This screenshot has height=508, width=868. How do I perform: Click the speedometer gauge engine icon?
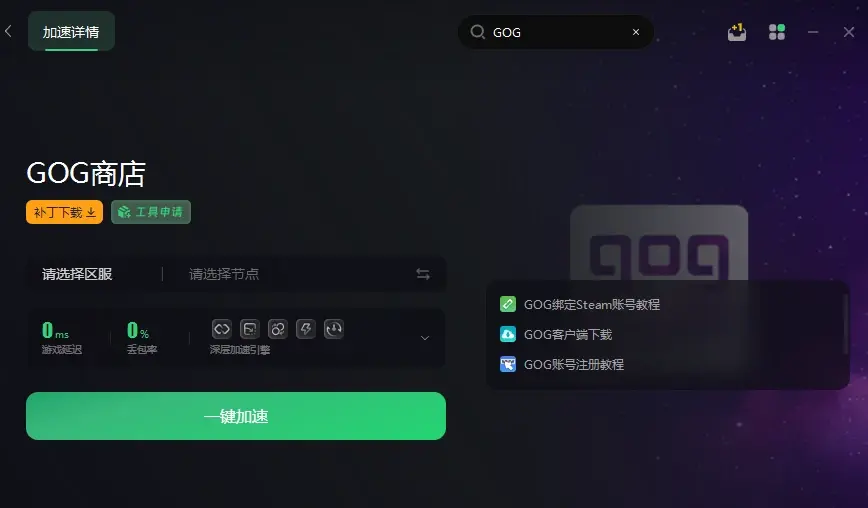(x=334, y=329)
